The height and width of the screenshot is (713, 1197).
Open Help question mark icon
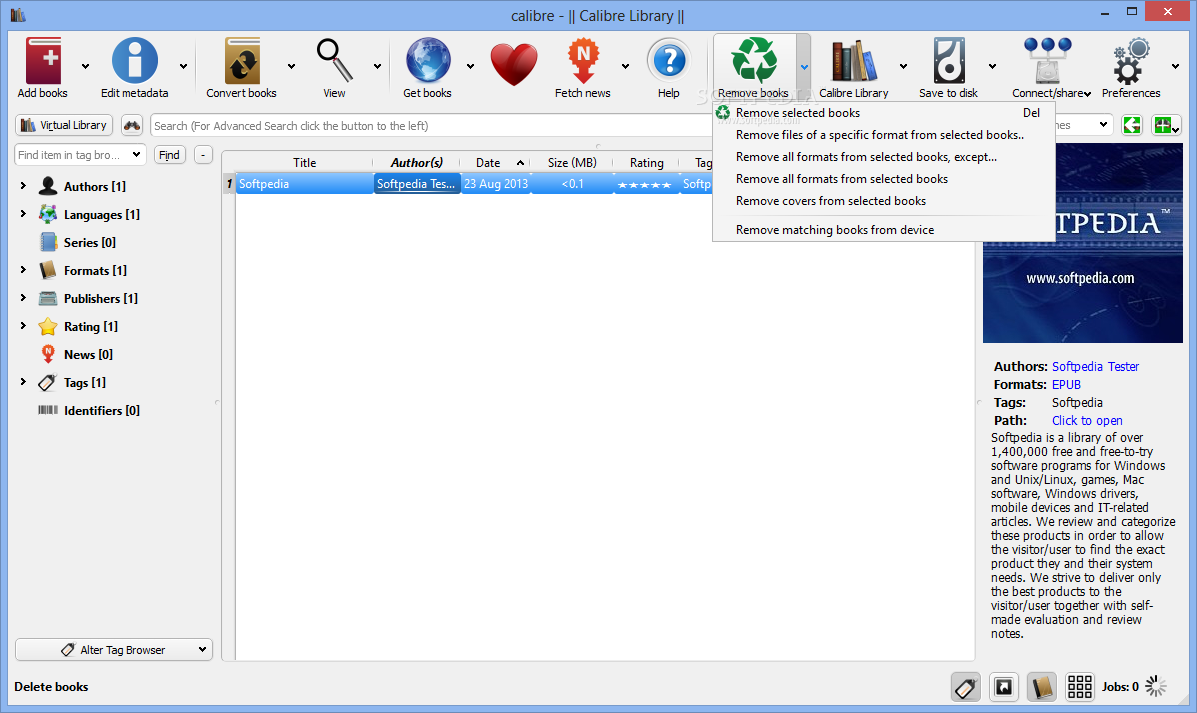[x=669, y=60]
